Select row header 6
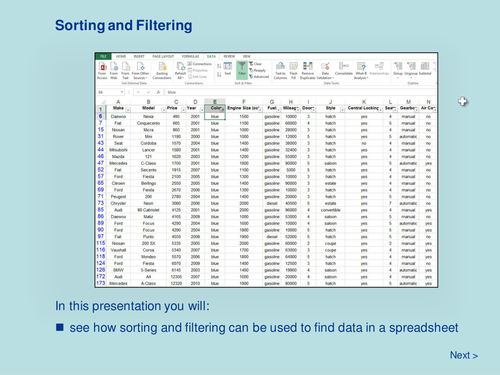Screen dimensions: 500x375 click(100, 116)
